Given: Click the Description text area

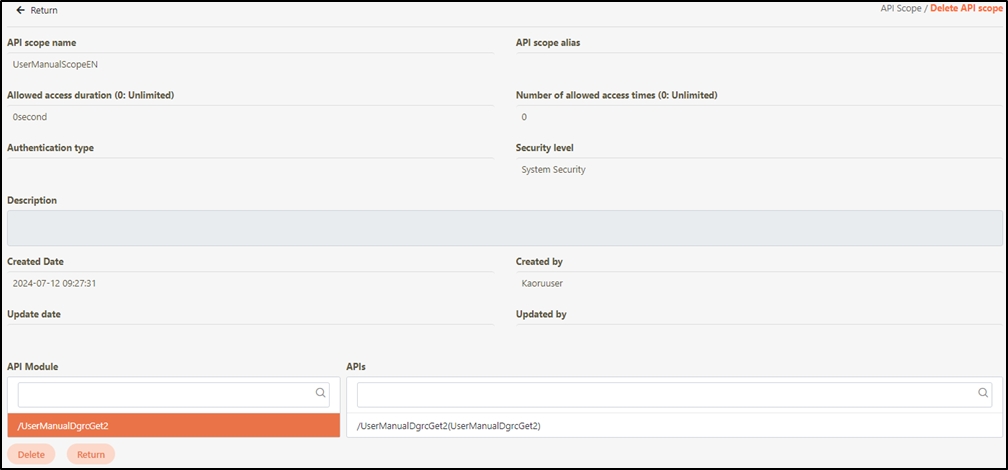Looking at the screenshot, I should pyautogui.click(x=504, y=228).
